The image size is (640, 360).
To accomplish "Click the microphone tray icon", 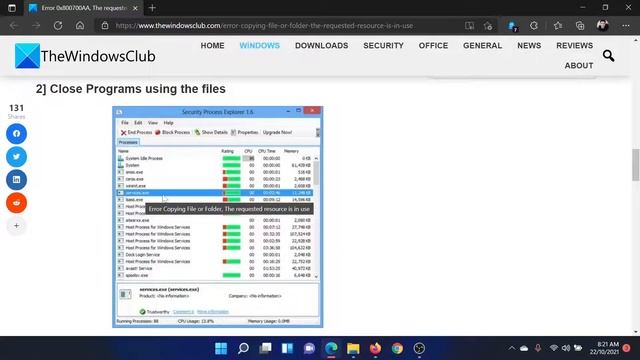I will click(x=538, y=348).
